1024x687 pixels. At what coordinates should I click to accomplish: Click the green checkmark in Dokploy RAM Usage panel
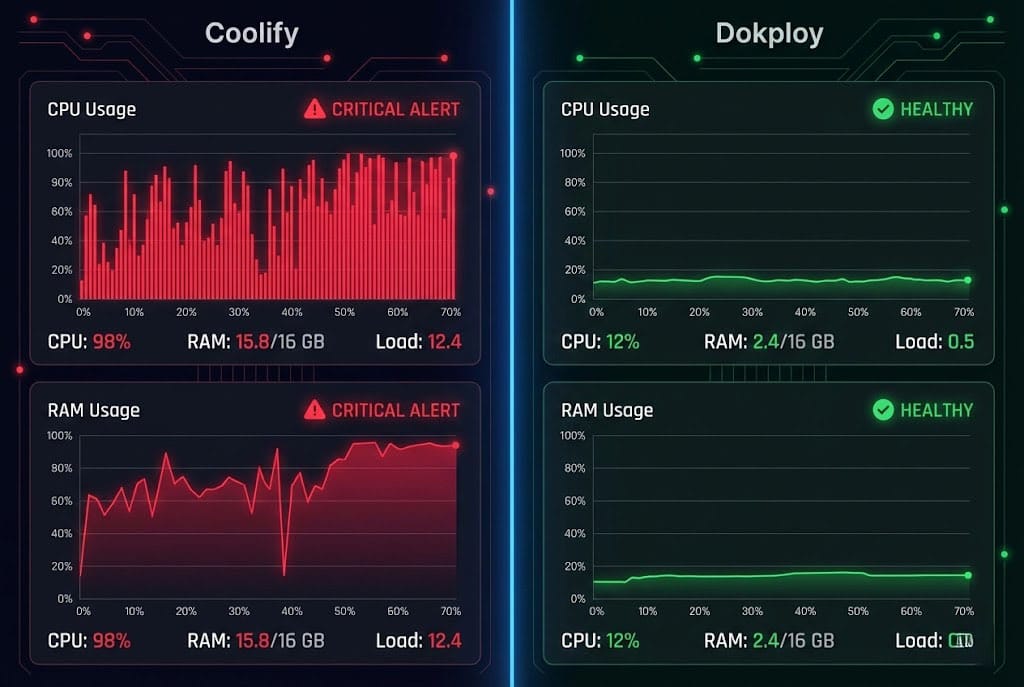pos(883,410)
